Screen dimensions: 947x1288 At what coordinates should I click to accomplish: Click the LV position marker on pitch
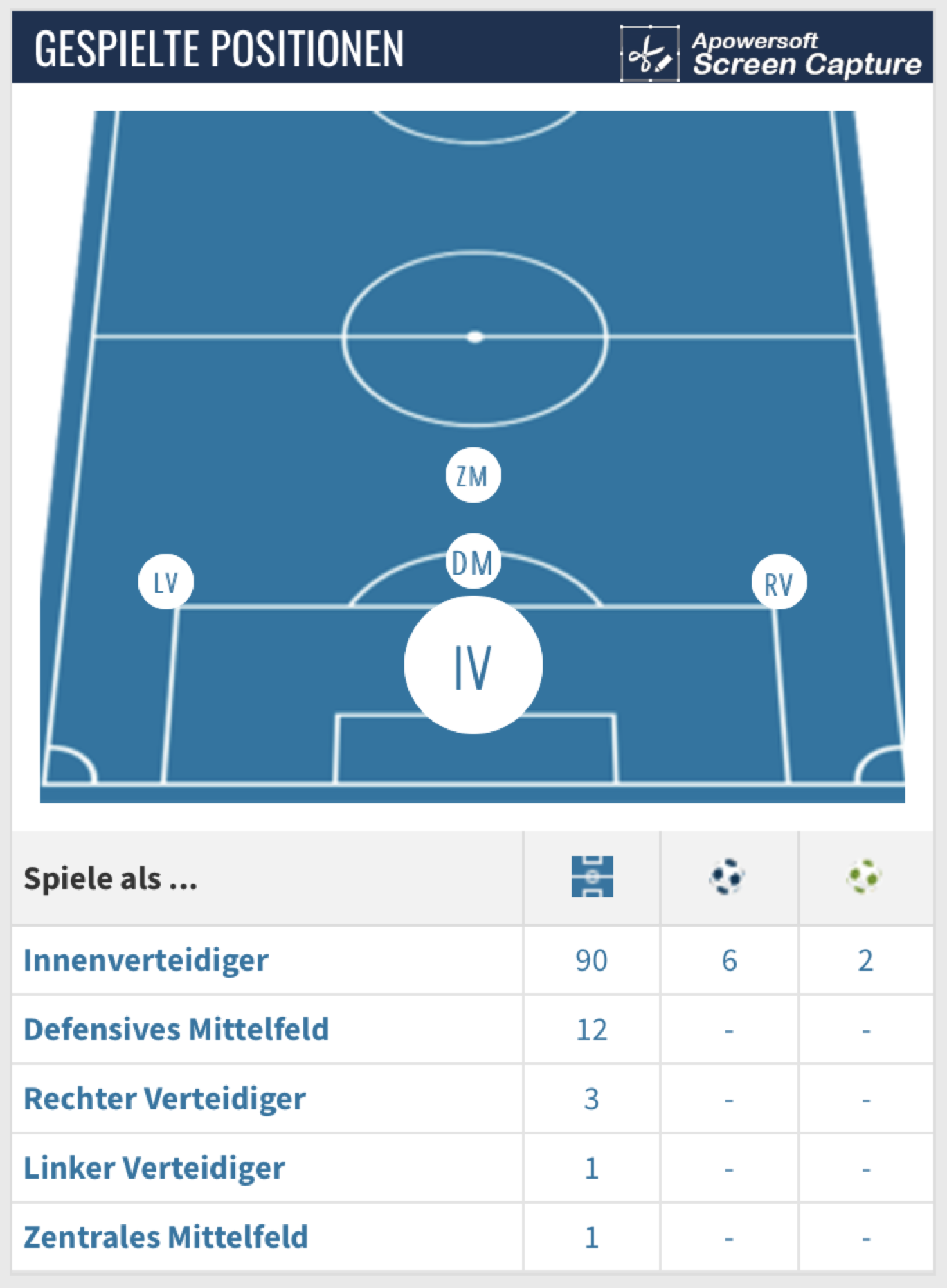tap(166, 582)
